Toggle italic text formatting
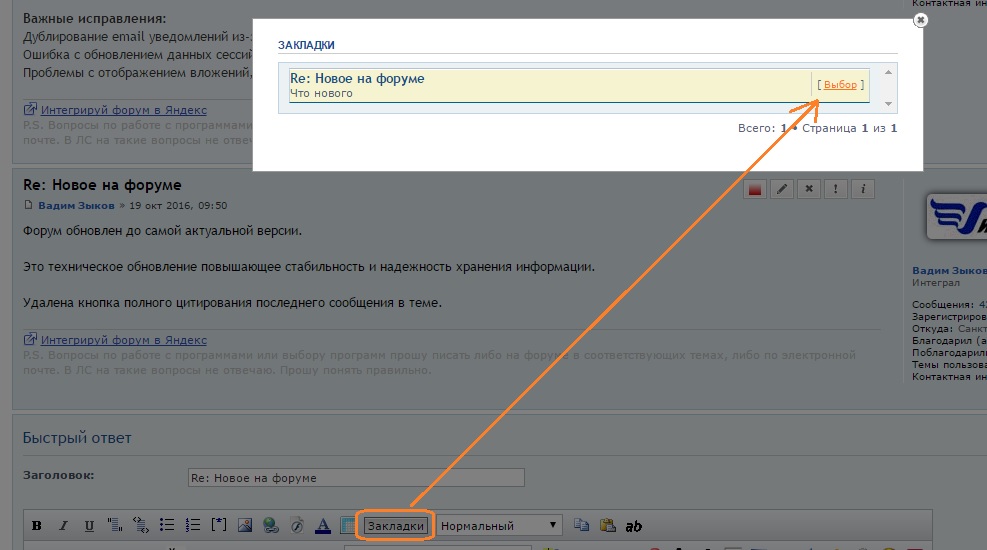987x550 pixels. 63,526
